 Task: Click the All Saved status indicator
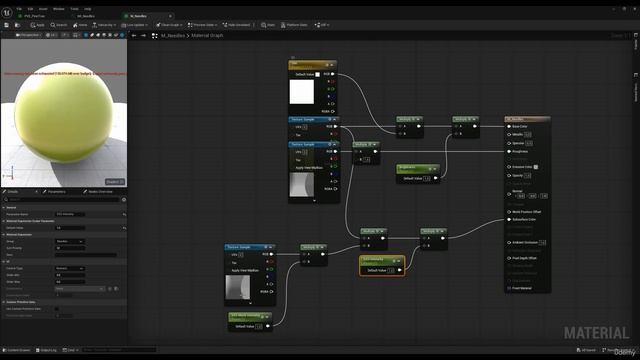click(587, 350)
